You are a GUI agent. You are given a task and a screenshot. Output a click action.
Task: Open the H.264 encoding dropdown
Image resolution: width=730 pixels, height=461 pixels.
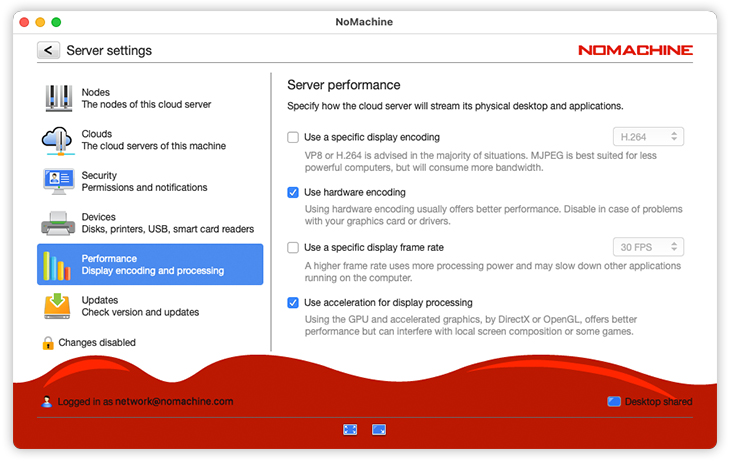point(648,137)
